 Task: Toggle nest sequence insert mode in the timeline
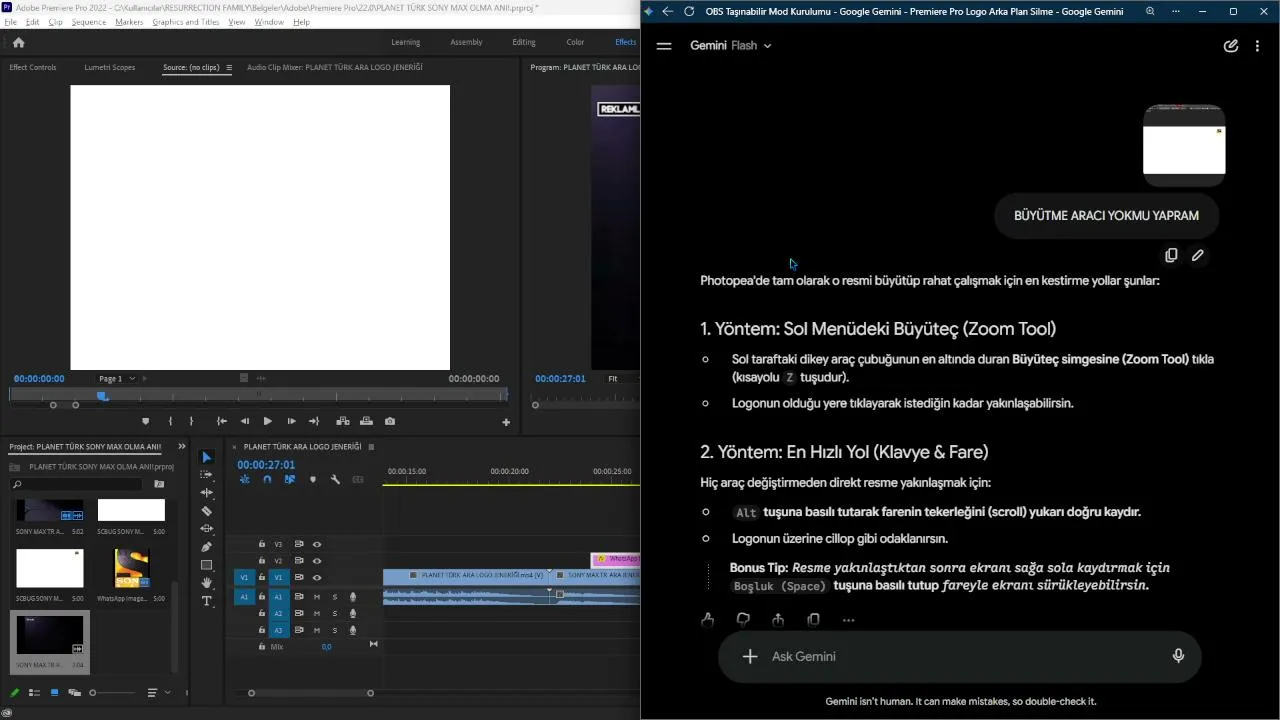coord(244,480)
